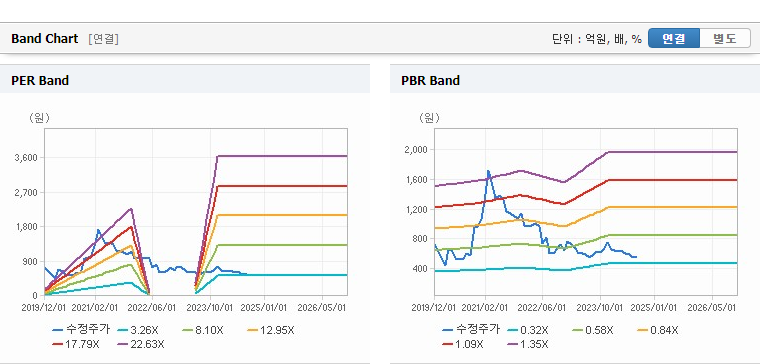Toggle 0.58X series in PBR Band legend
This screenshot has height=364, width=760.
pos(593,331)
